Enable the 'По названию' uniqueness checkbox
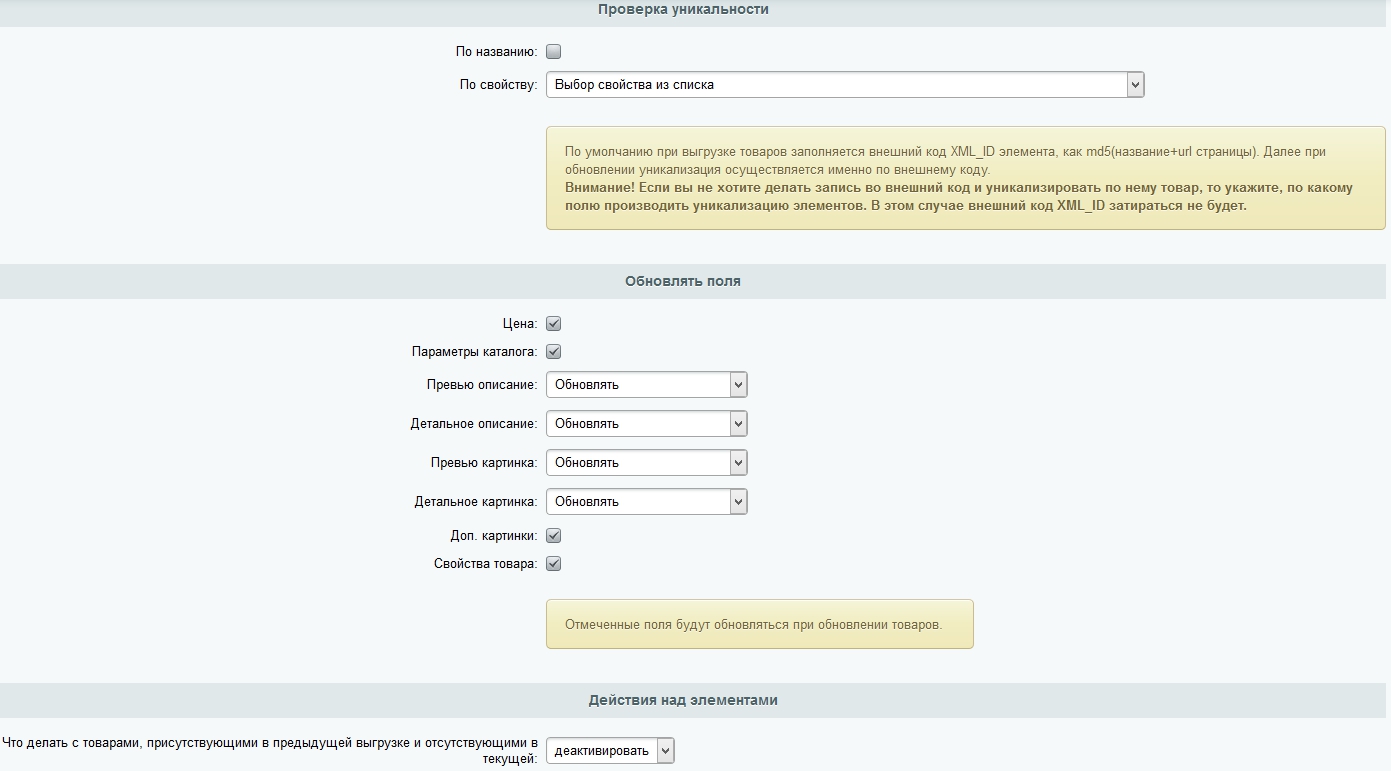The image size is (1391, 771). click(553, 52)
